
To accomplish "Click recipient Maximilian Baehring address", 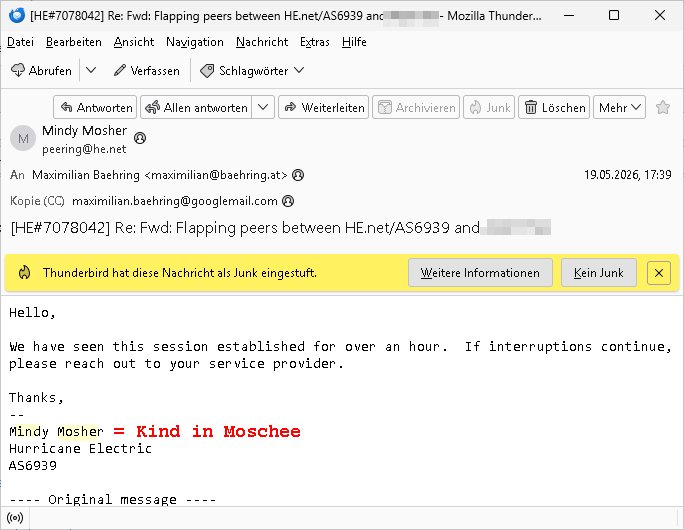I will (x=160, y=175).
